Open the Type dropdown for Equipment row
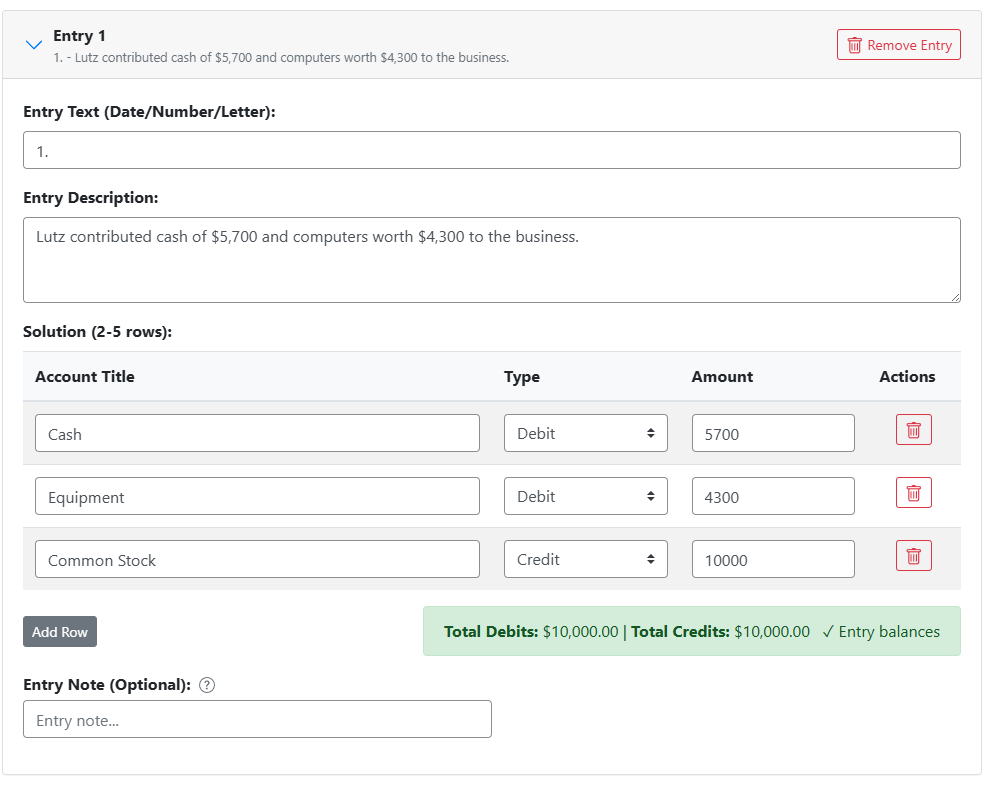The image size is (996, 790). tap(586, 496)
